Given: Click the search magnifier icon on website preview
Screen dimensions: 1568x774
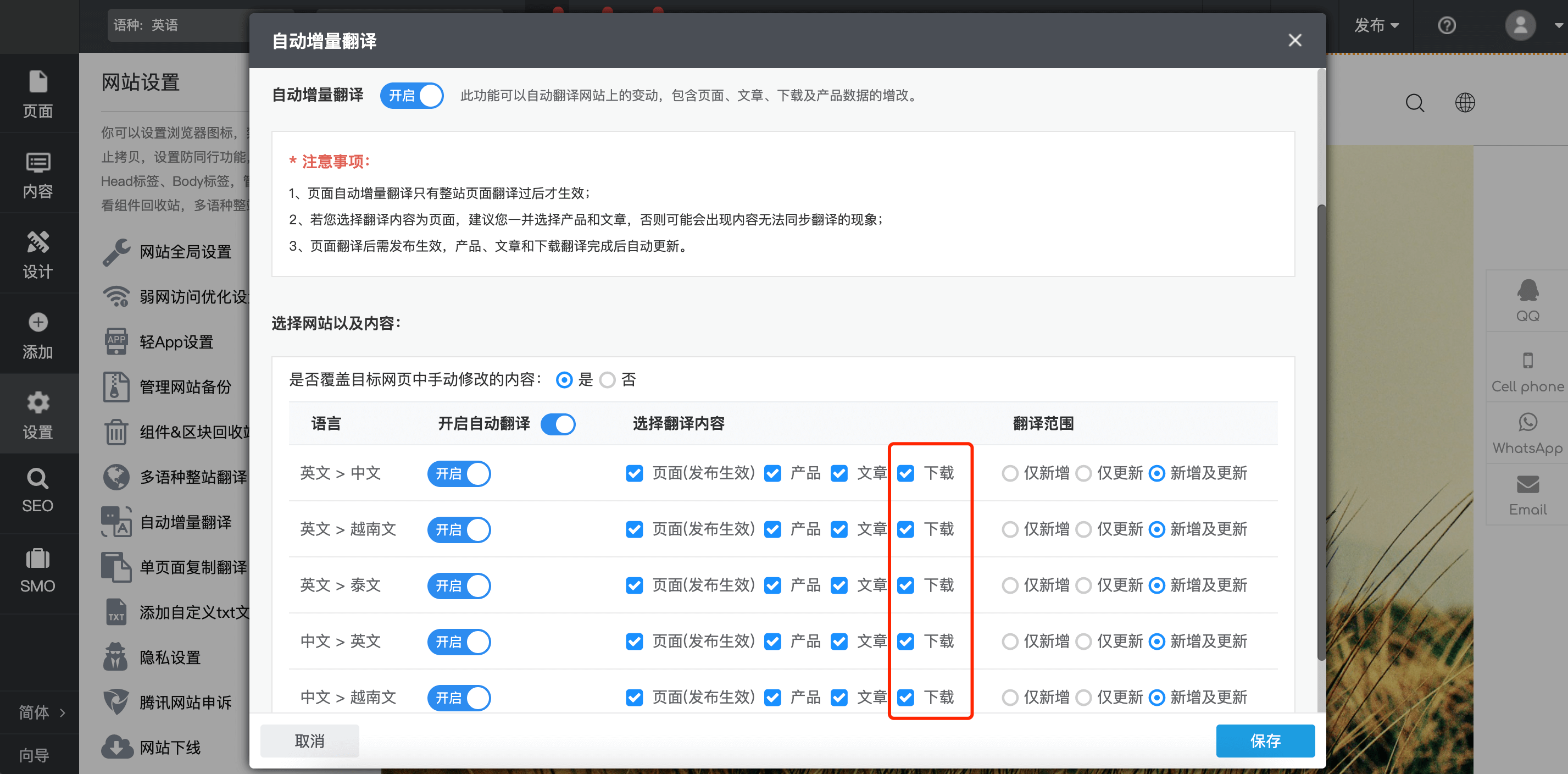Looking at the screenshot, I should point(1415,103).
